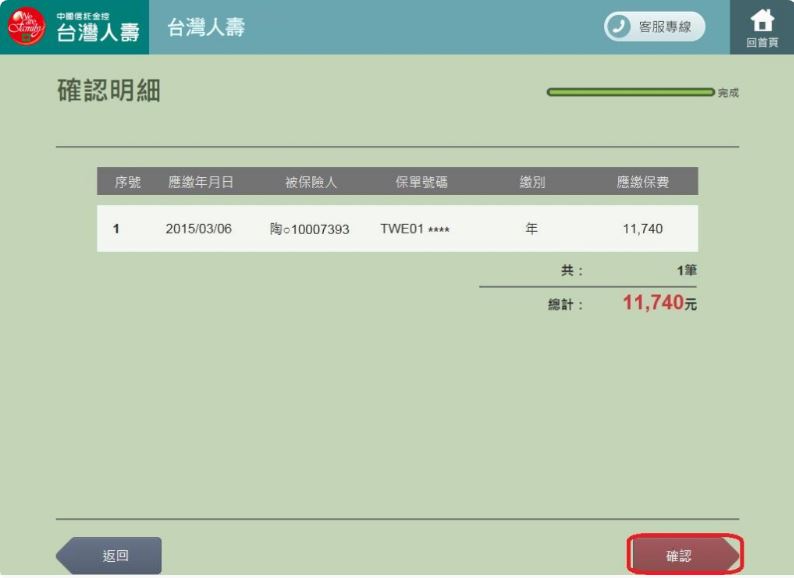Click the 台灣人壽 header title
Screen dimensions: 794x578
pos(206,27)
